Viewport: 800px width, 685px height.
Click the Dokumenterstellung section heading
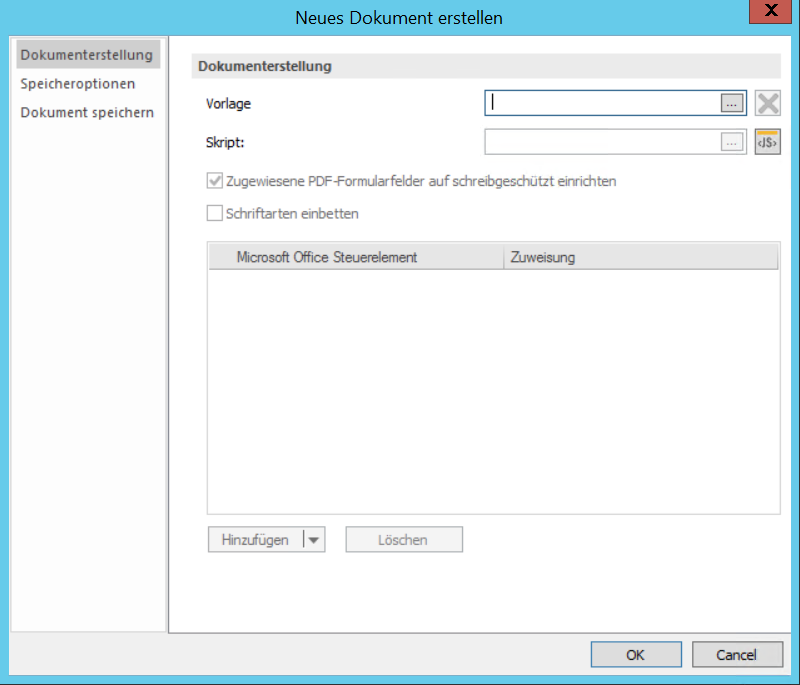click(265, 66)
